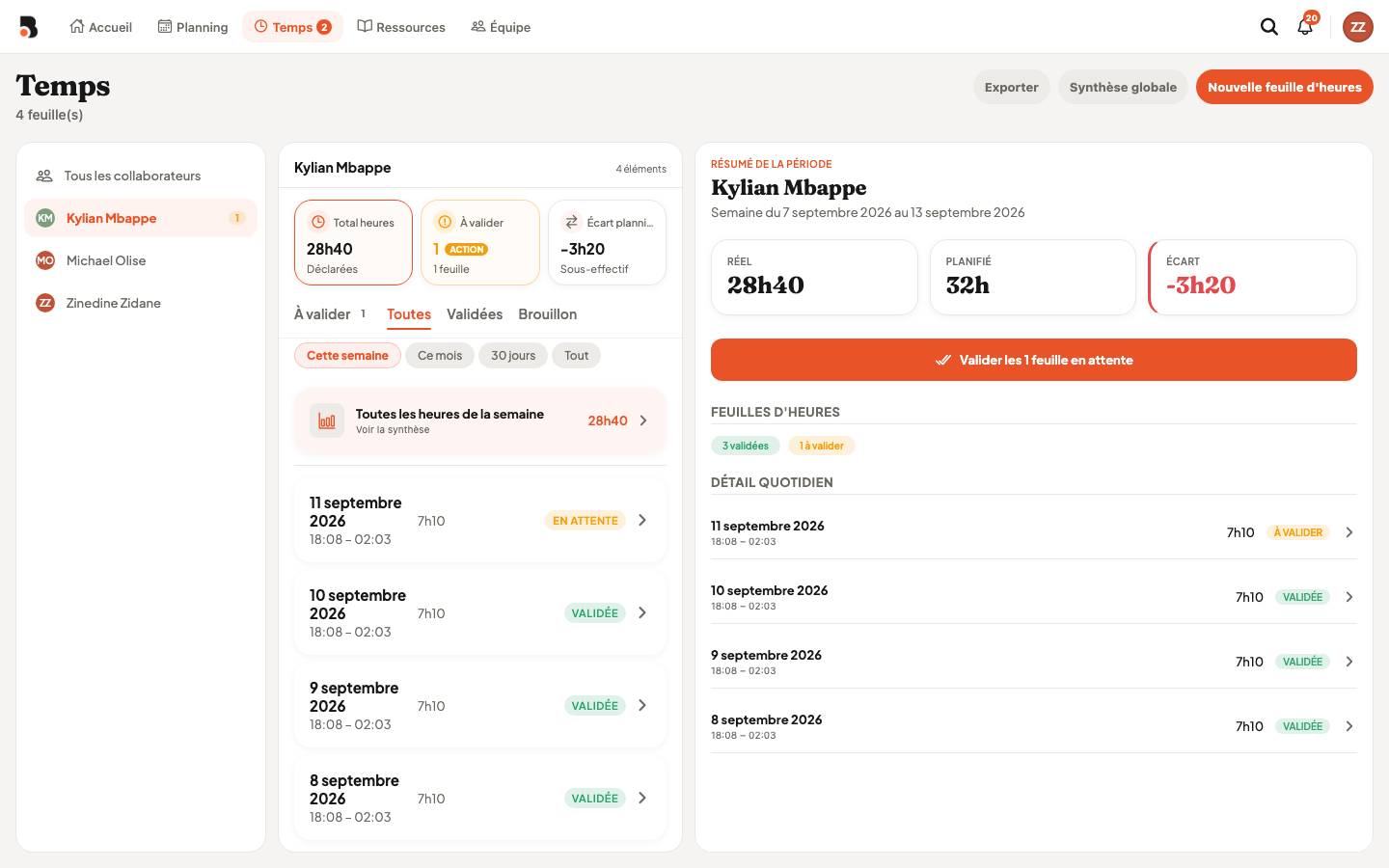
Task: Click the MO avatar for Michael Olise
Action: click(45, 260)
